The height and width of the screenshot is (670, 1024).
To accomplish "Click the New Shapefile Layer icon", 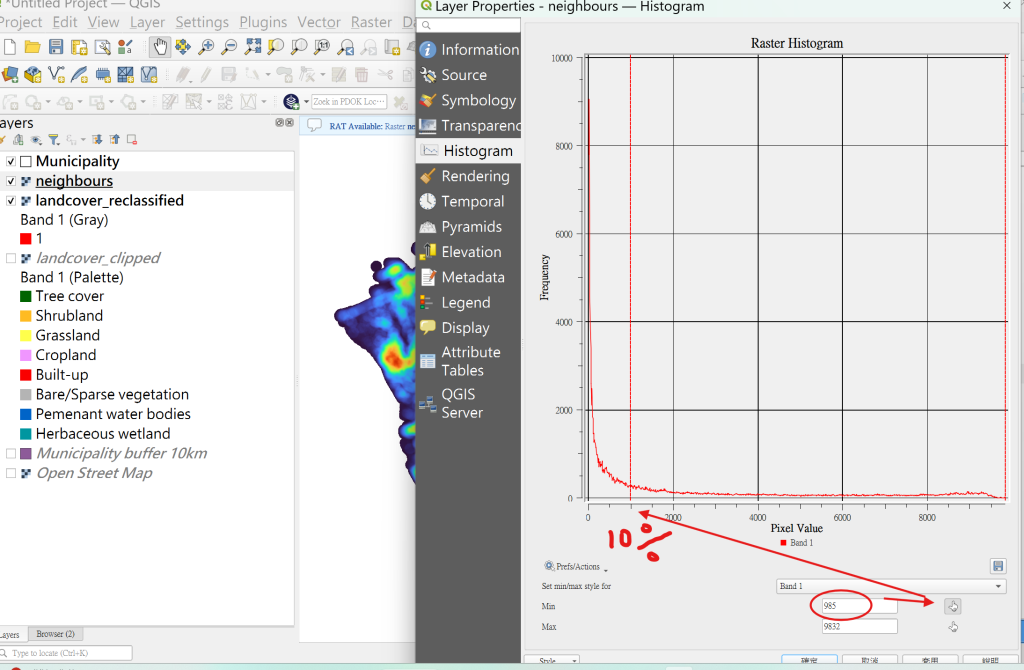I will [56, 74].
